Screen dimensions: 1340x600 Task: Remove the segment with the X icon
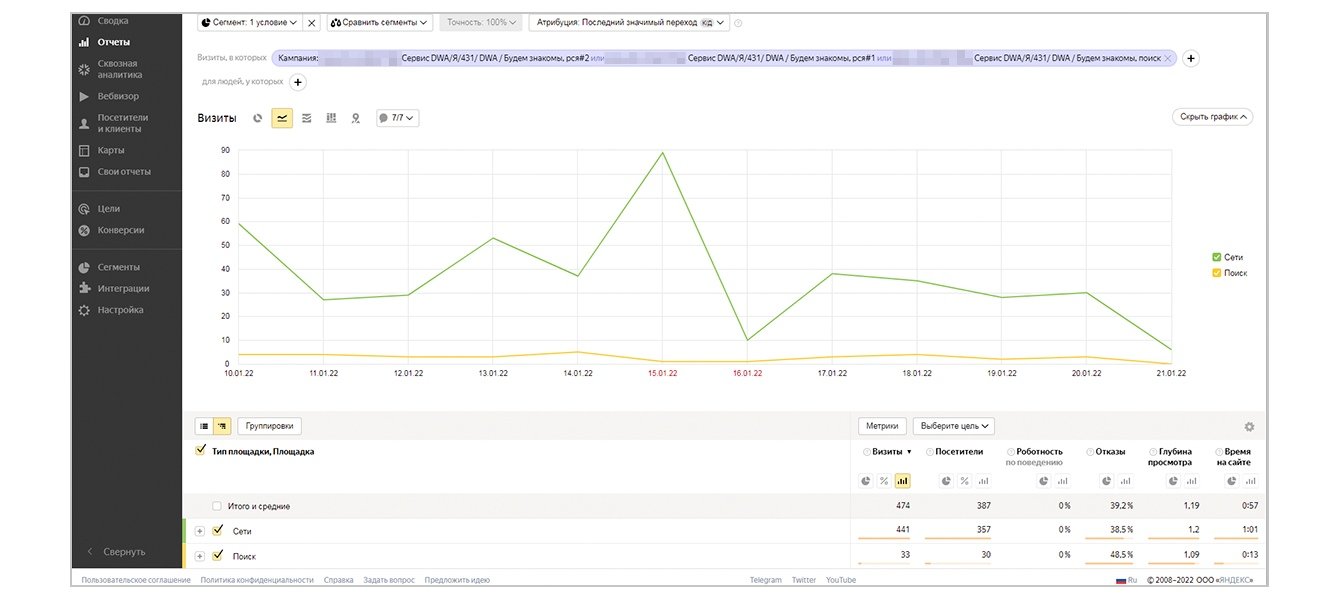click(312, 22)
